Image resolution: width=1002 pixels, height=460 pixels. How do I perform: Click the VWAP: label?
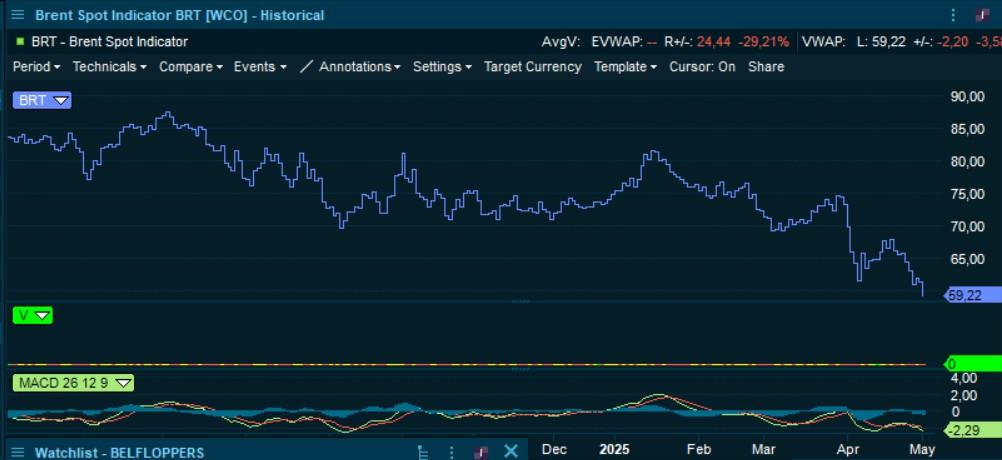[x=824, y=42]
